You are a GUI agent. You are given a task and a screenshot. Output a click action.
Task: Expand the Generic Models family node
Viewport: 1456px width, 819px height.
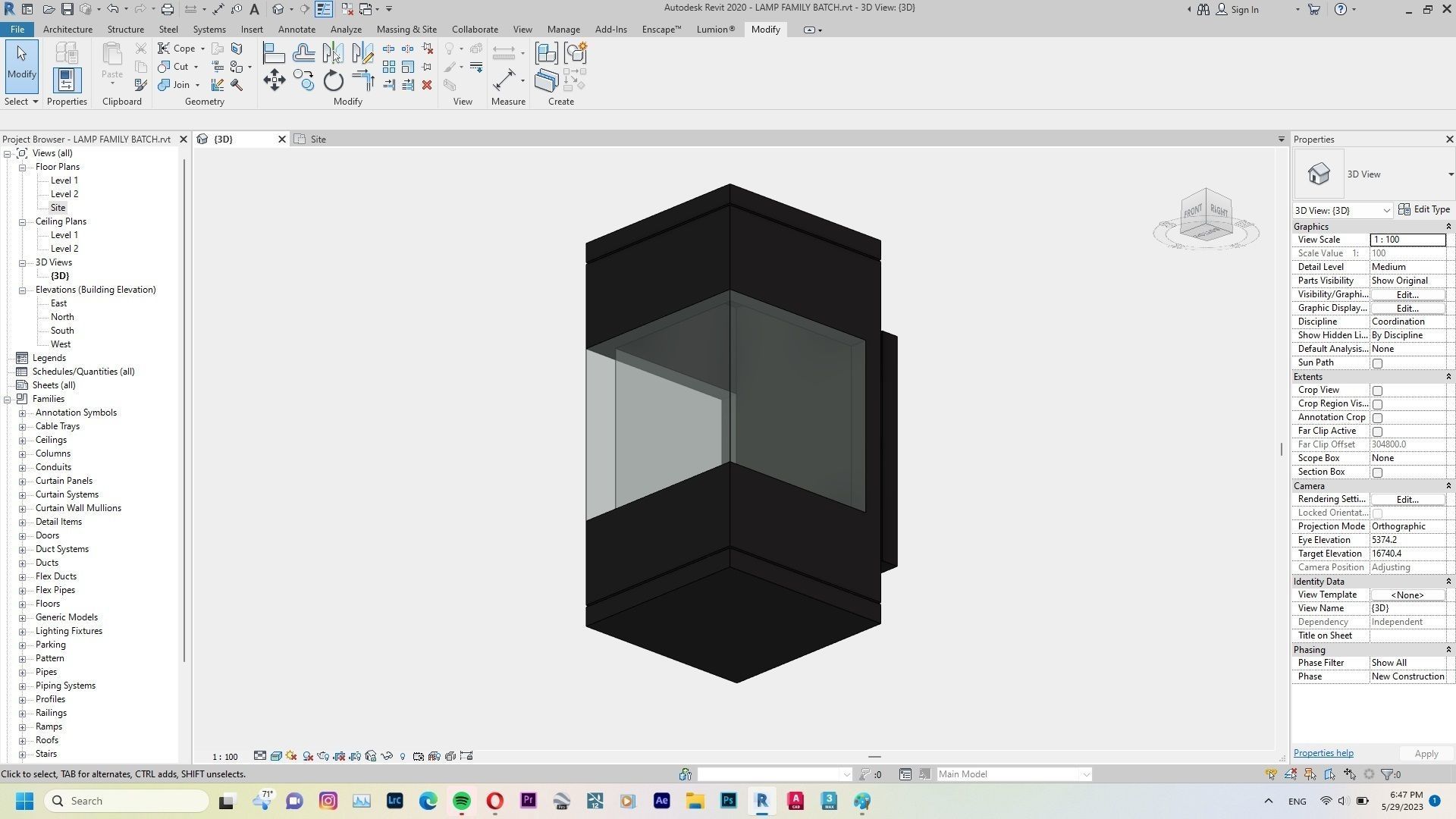[x=23, y=617]
